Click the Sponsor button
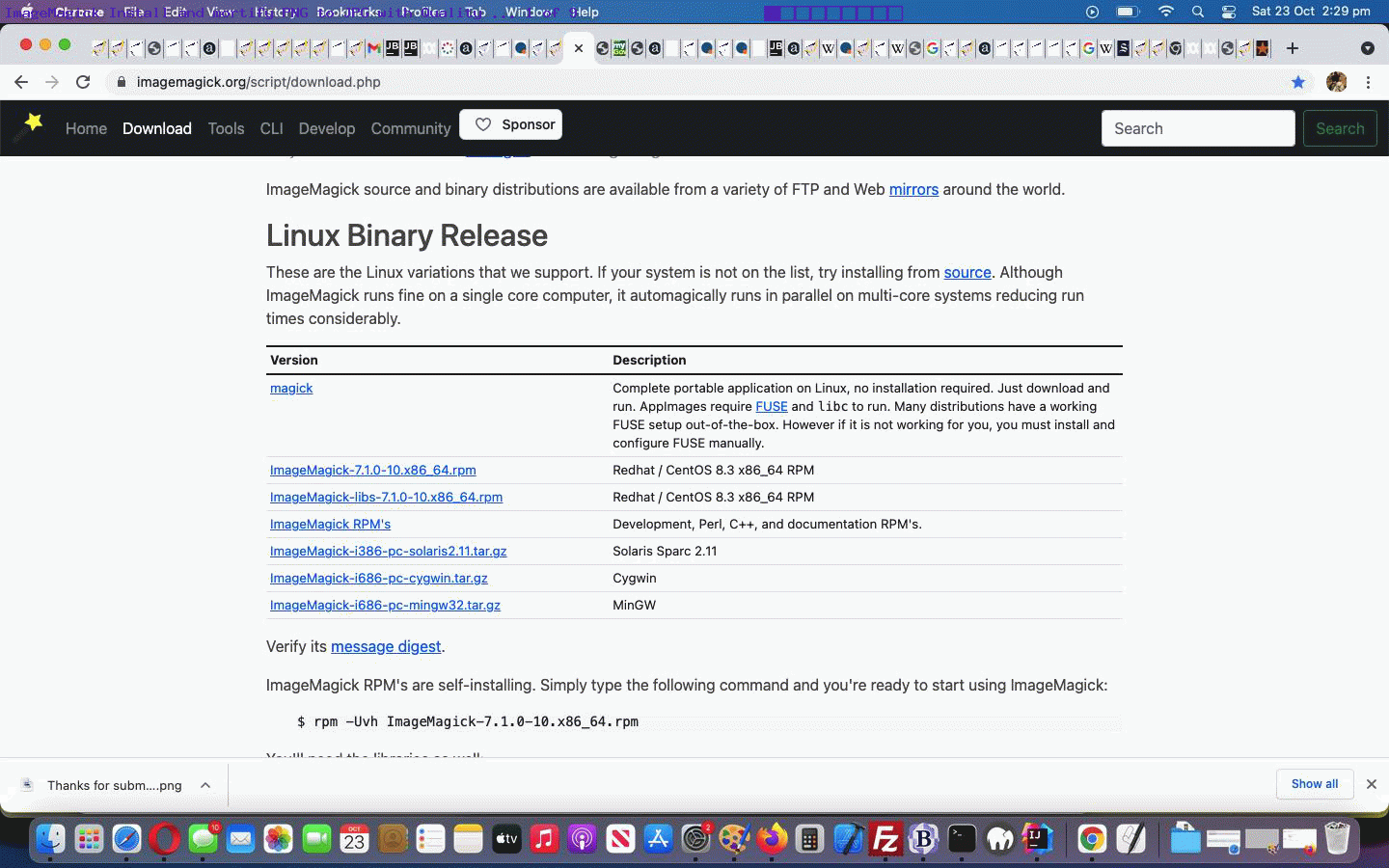The image size is (1389, 868). pyautogui.click(x=511, y=124)
